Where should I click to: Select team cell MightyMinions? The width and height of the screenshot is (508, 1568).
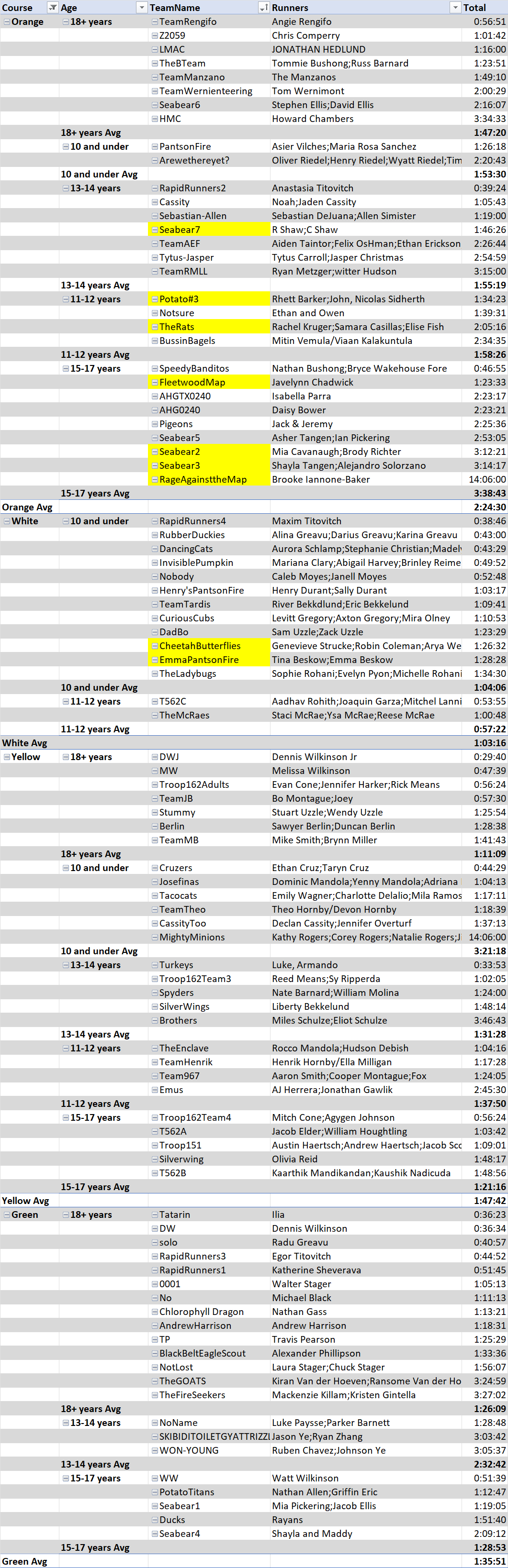point(209,937)
